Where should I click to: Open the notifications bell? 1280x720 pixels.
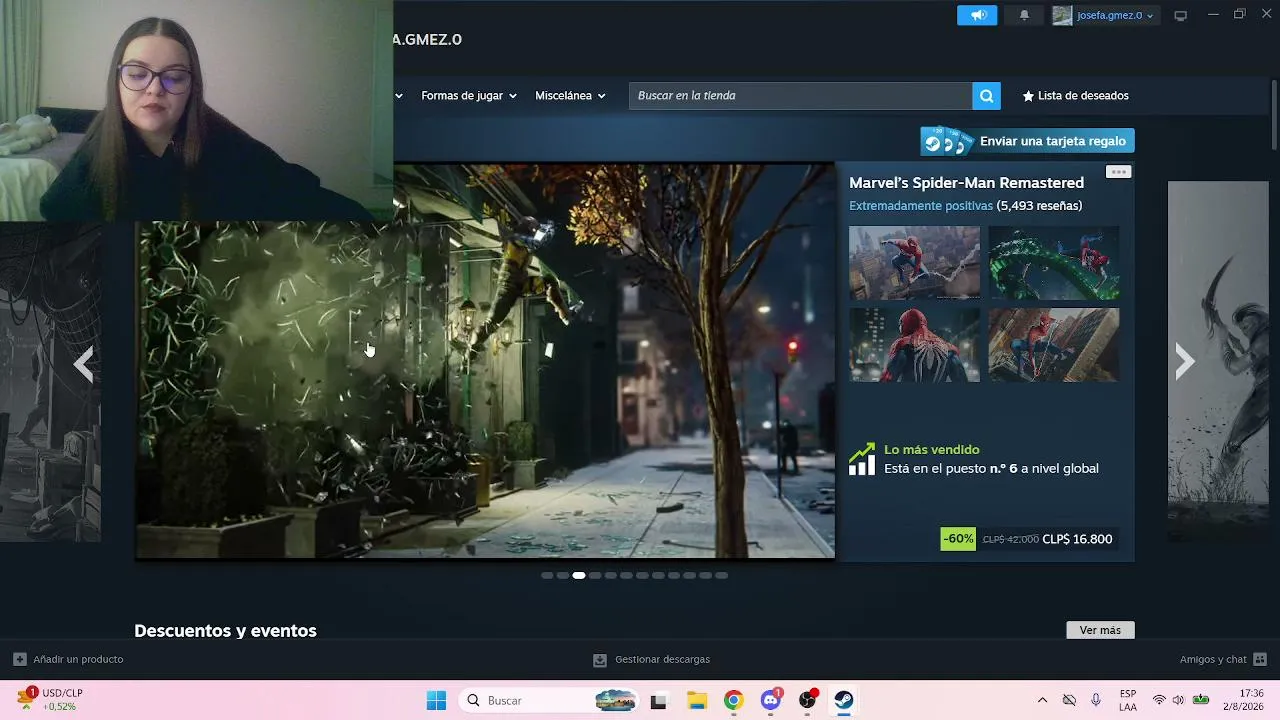point(1024,15)
